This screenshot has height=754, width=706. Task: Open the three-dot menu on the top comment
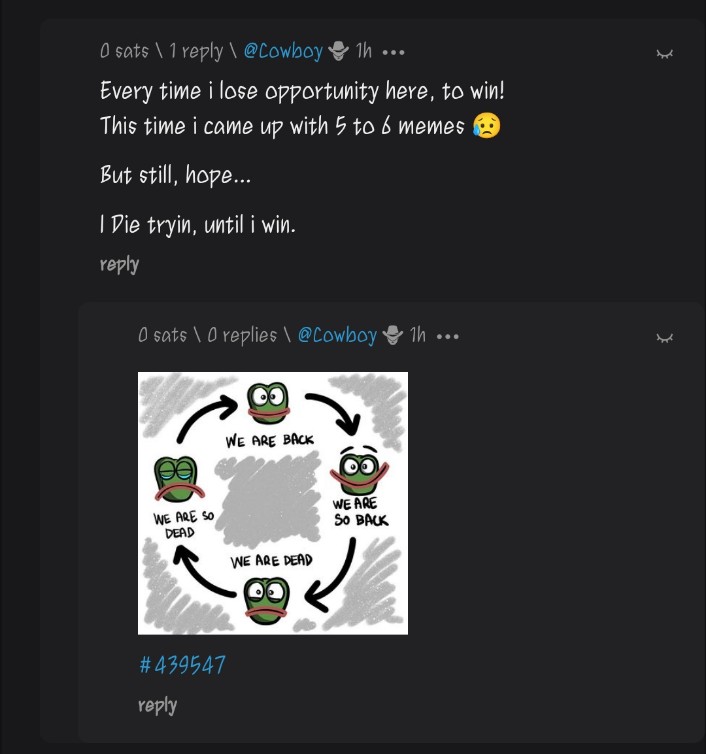(x=393, y=52)
